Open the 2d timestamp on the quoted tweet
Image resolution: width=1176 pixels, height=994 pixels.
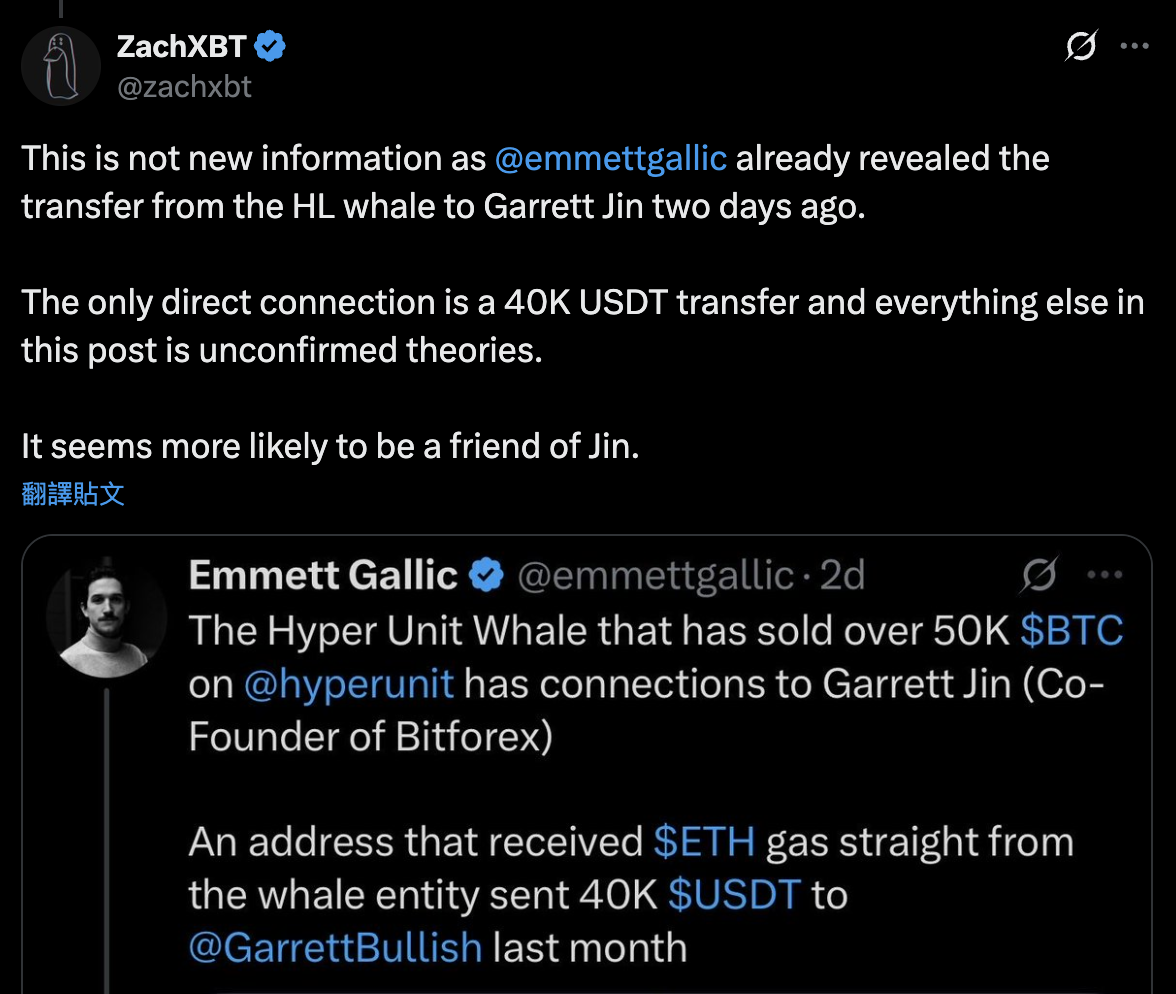[x=842, y=574]
